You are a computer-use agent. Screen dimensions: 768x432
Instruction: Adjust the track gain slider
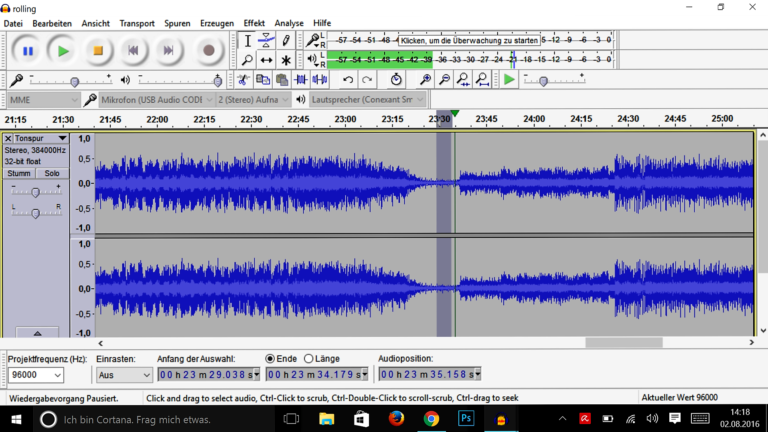pyautogui.click(x=35, y=191)
